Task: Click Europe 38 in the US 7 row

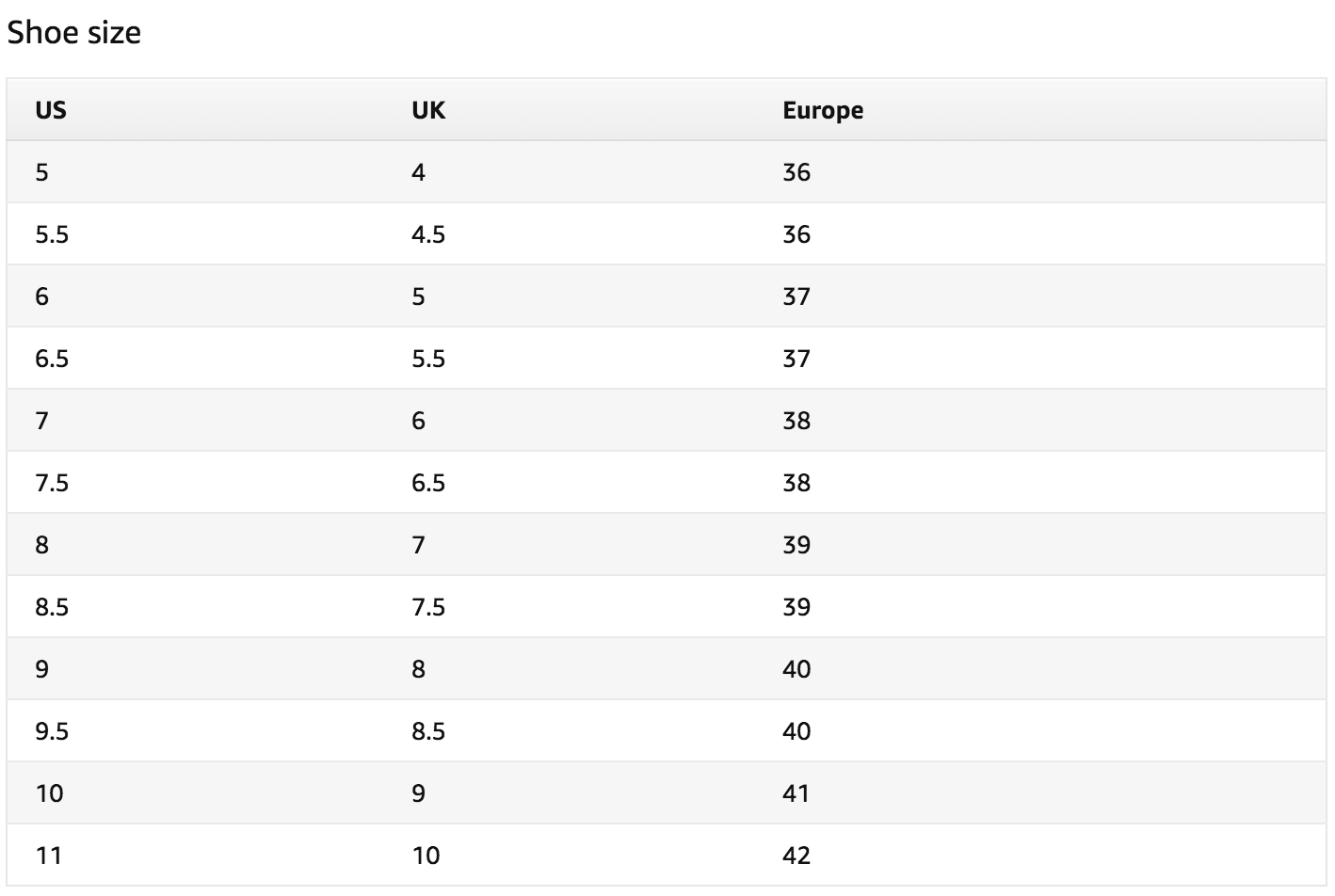Action: 796,421
